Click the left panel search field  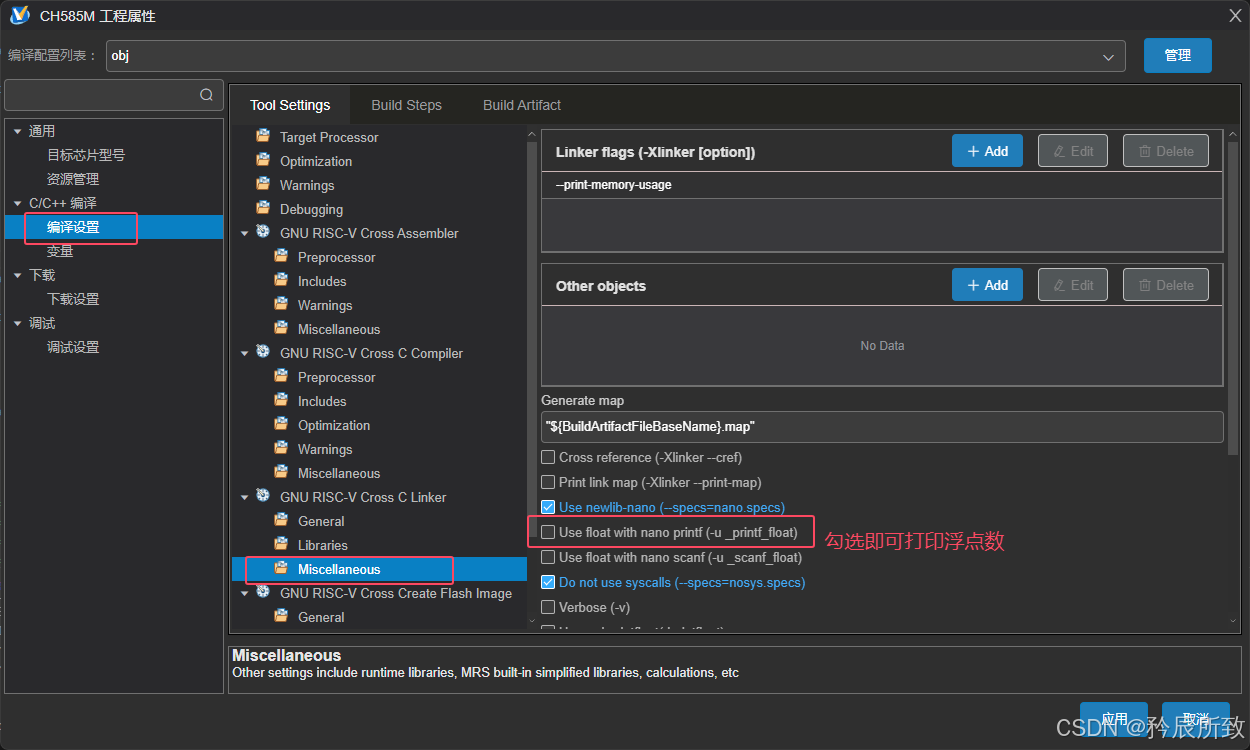[114, 95]
